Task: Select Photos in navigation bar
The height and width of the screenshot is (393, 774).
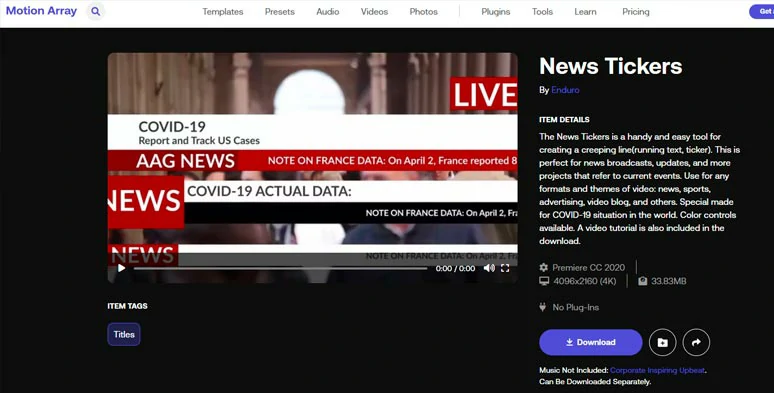Action: pos(424,12)
